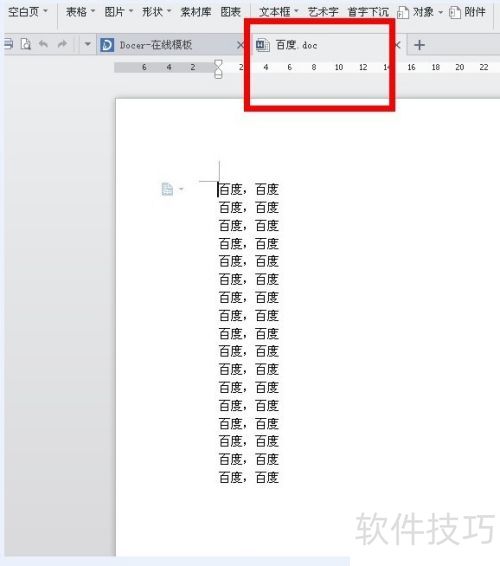Switch to 百度.doc tab
The width and height of the screenshot is (500, 566).
coord(296,45)
